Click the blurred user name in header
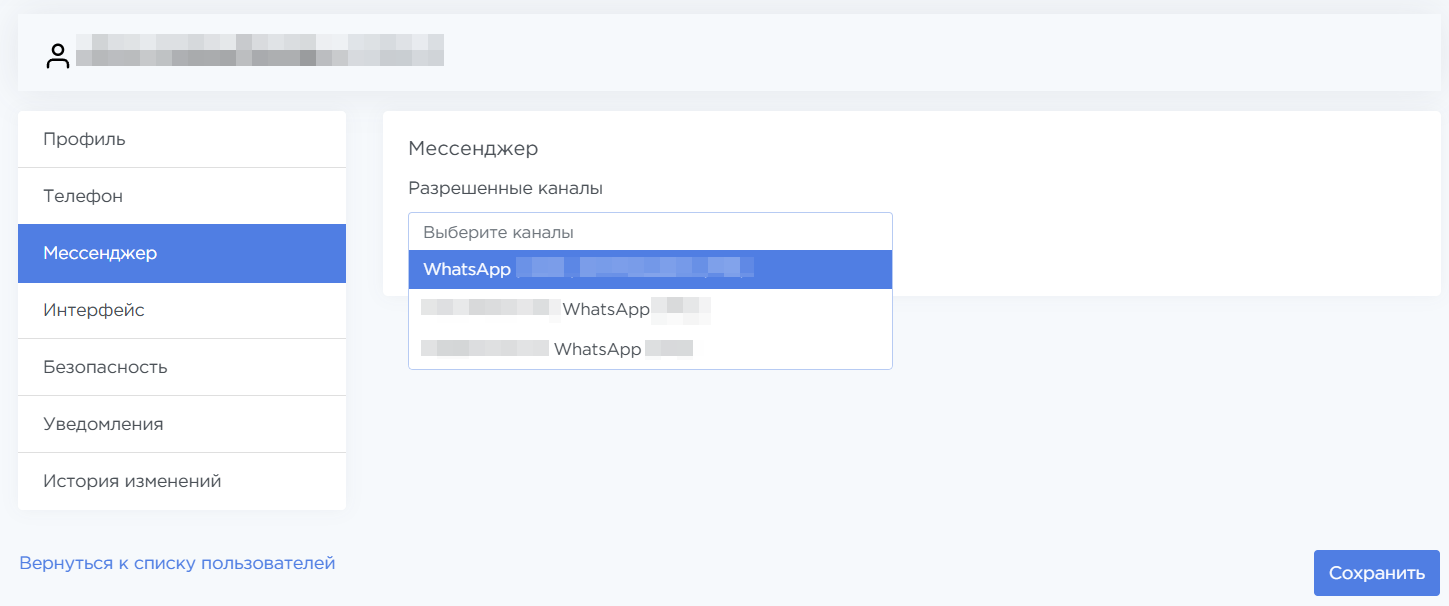 pos(260,51)
